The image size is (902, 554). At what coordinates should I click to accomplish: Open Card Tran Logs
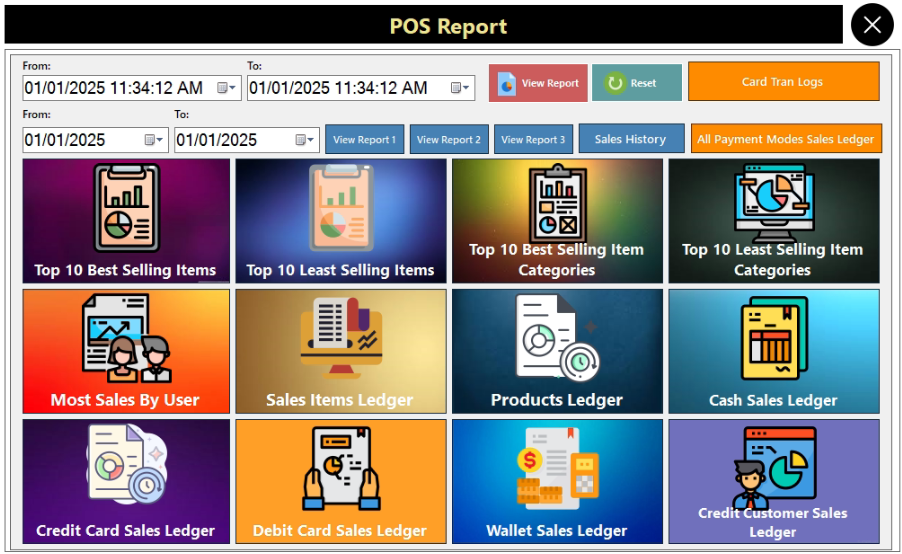tap(783, 82)
